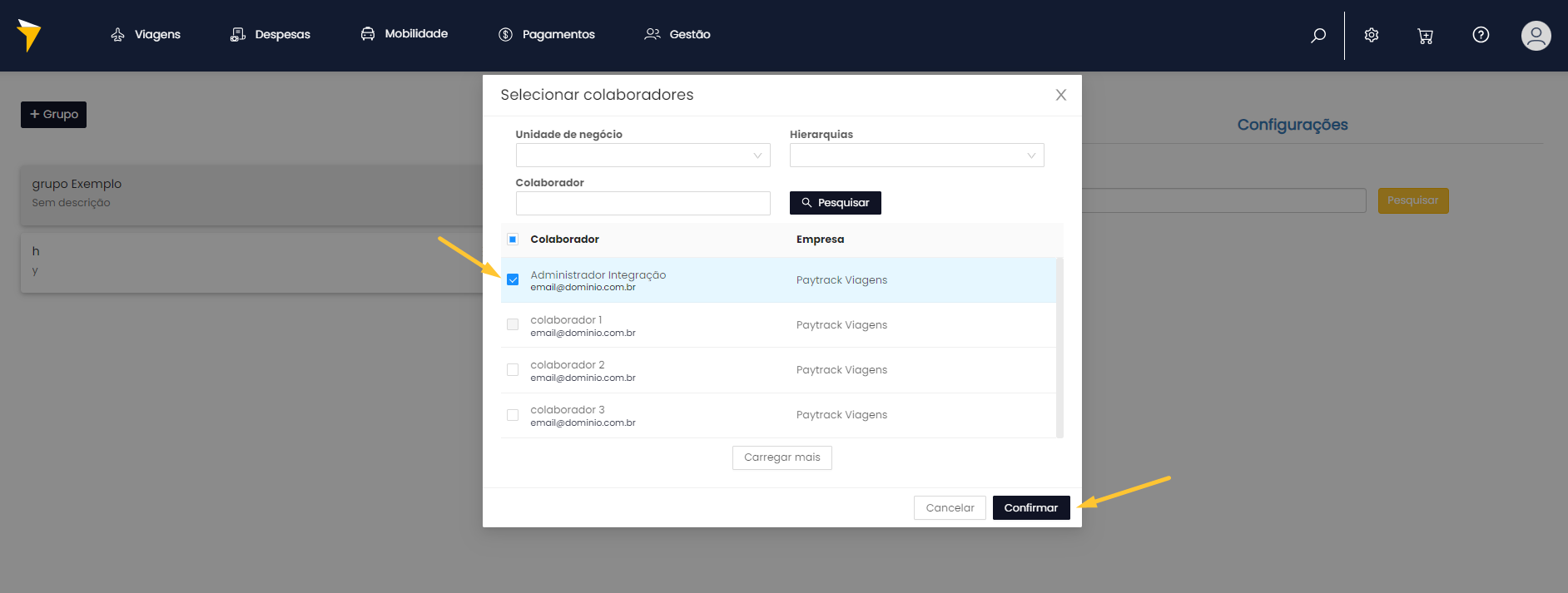Check the colaborador 2 checkbox

click(x=513, y=369)
